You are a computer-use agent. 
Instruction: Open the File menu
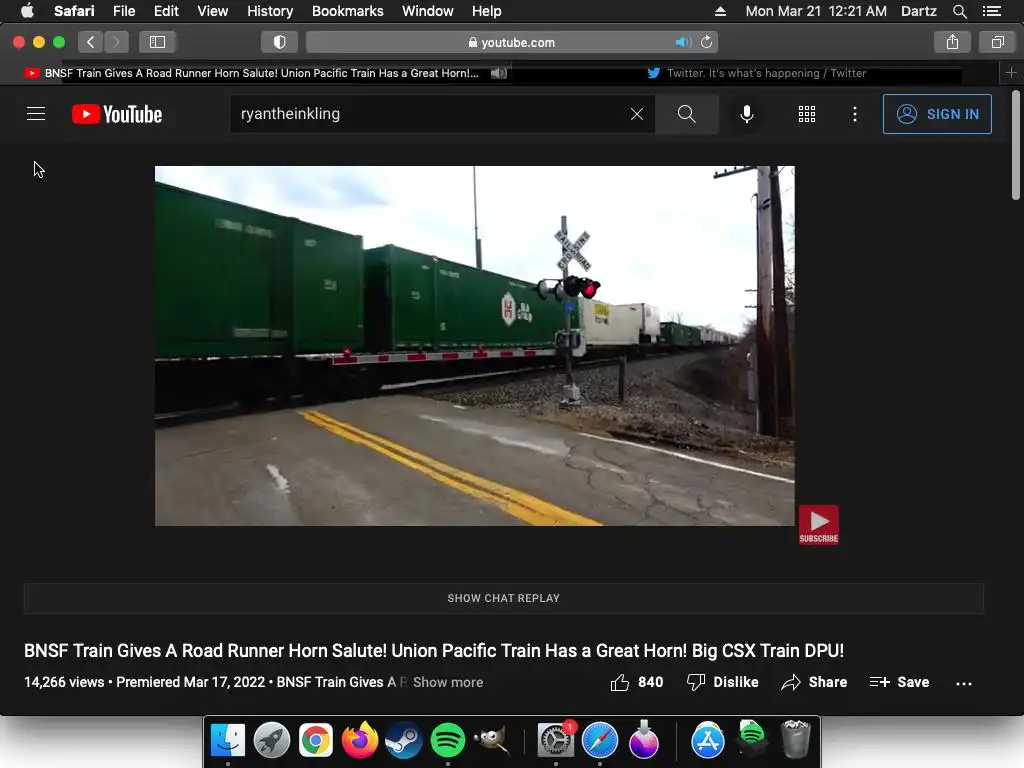(123, 11)
